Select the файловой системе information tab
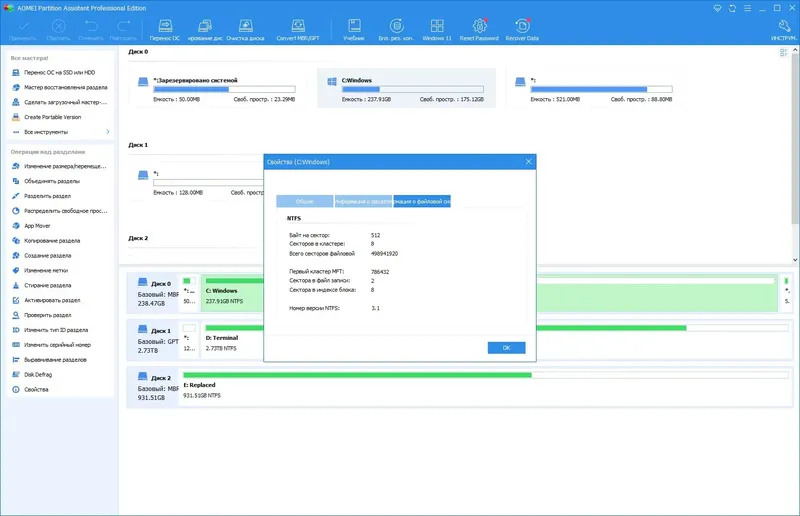 (x=421, y=201)
